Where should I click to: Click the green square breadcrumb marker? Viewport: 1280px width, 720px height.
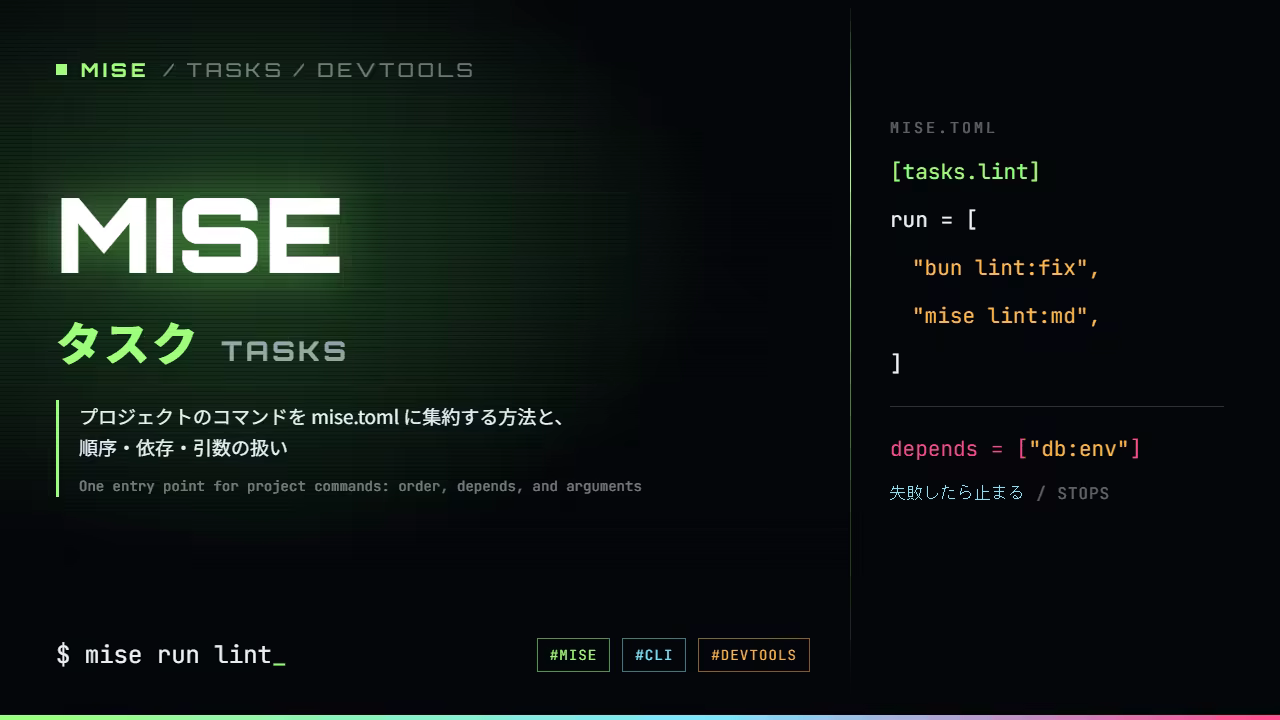pyautogui.click(x=62, y=70)
